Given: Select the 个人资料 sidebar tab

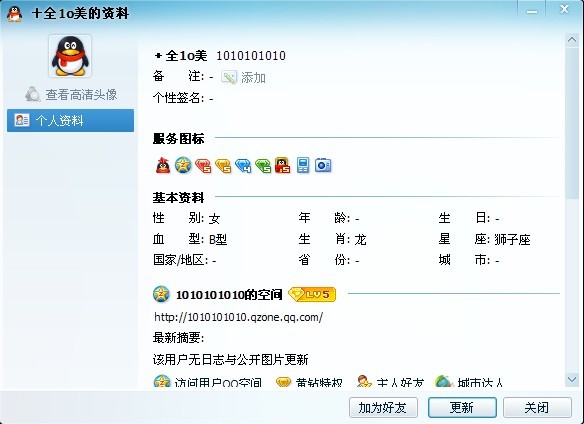Looking at the screenshot, I should click(70, 120).
